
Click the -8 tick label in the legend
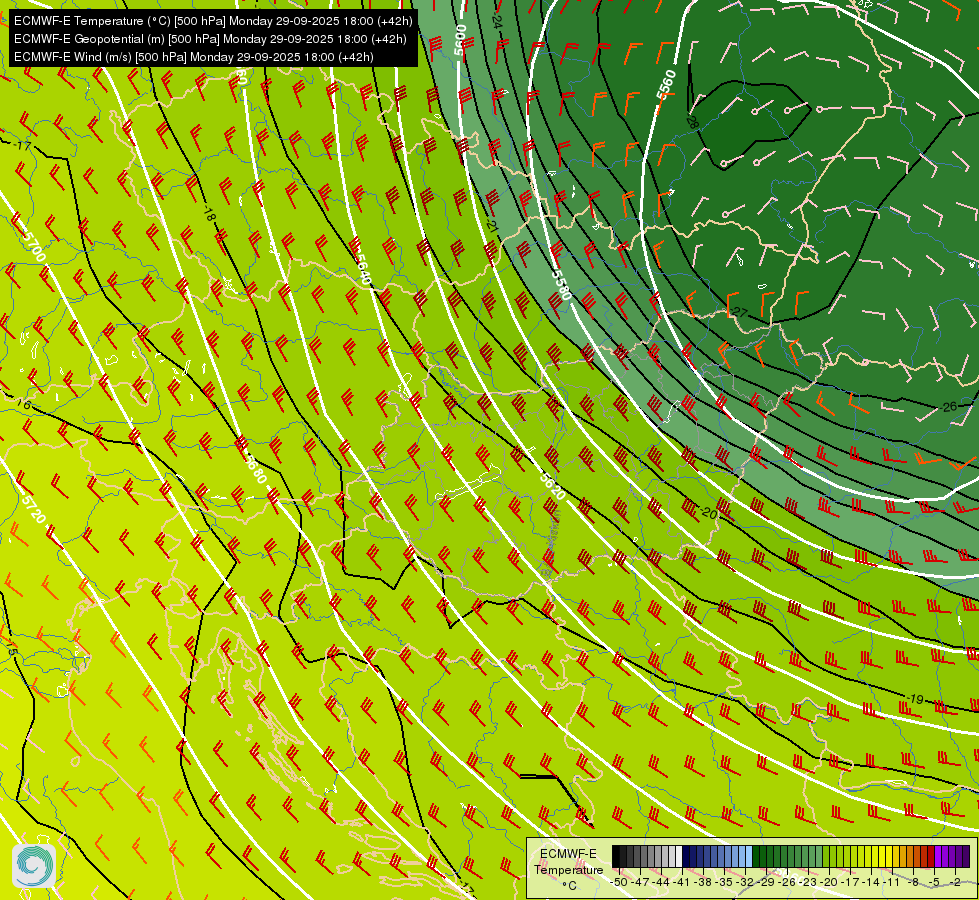tap(913, 882)
